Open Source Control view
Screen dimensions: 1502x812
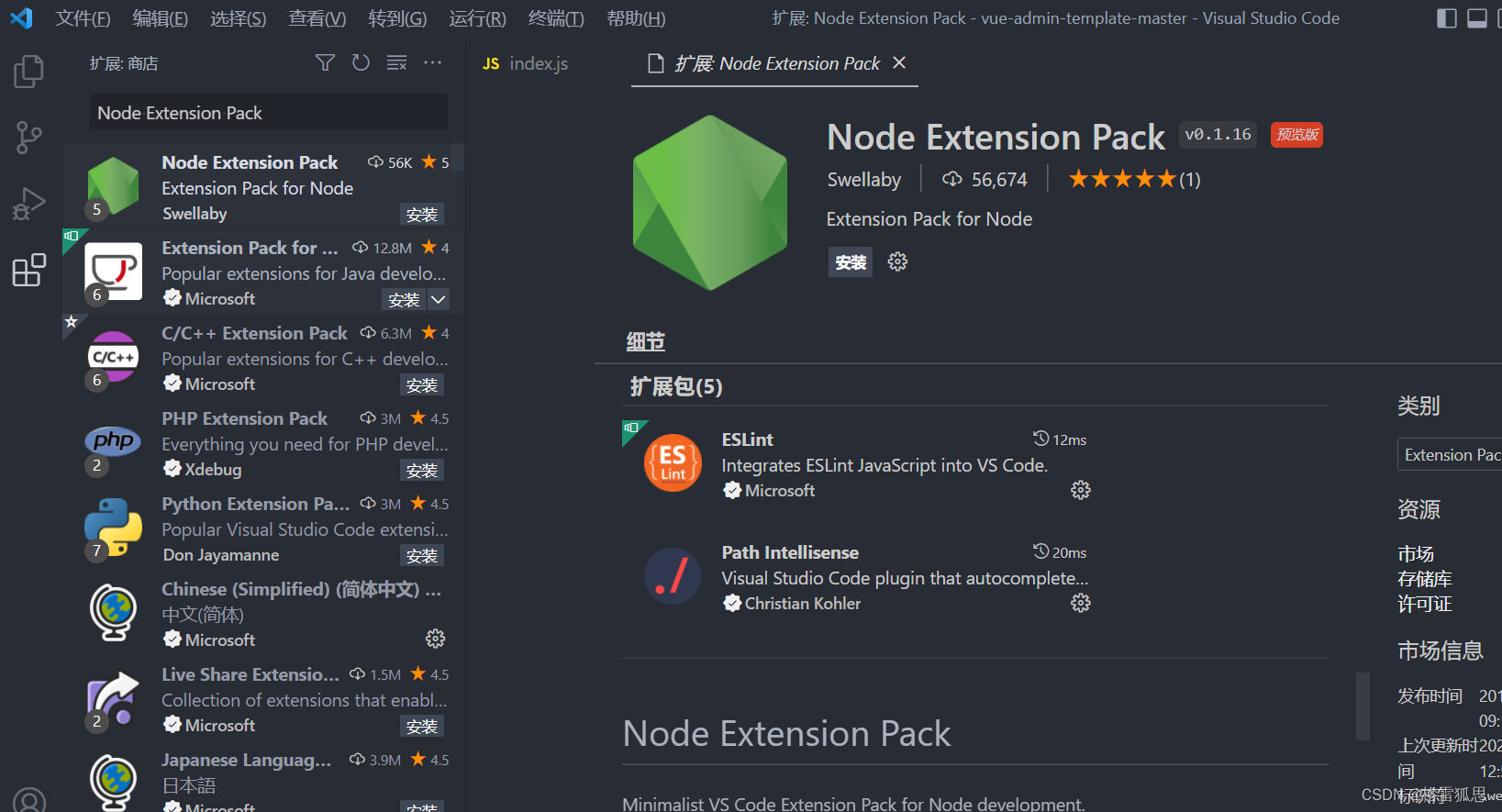pos(28,138)
